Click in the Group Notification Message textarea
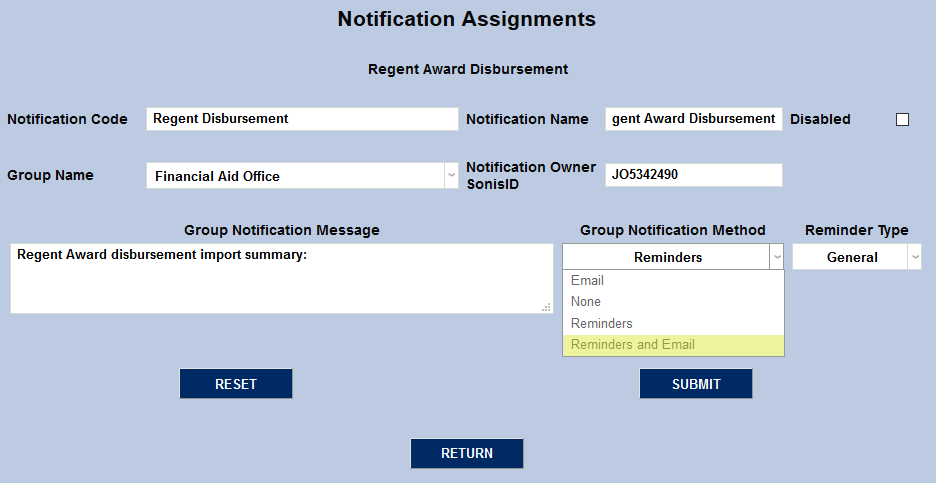Screen dimensions: 936x483 tap(282, 278)
